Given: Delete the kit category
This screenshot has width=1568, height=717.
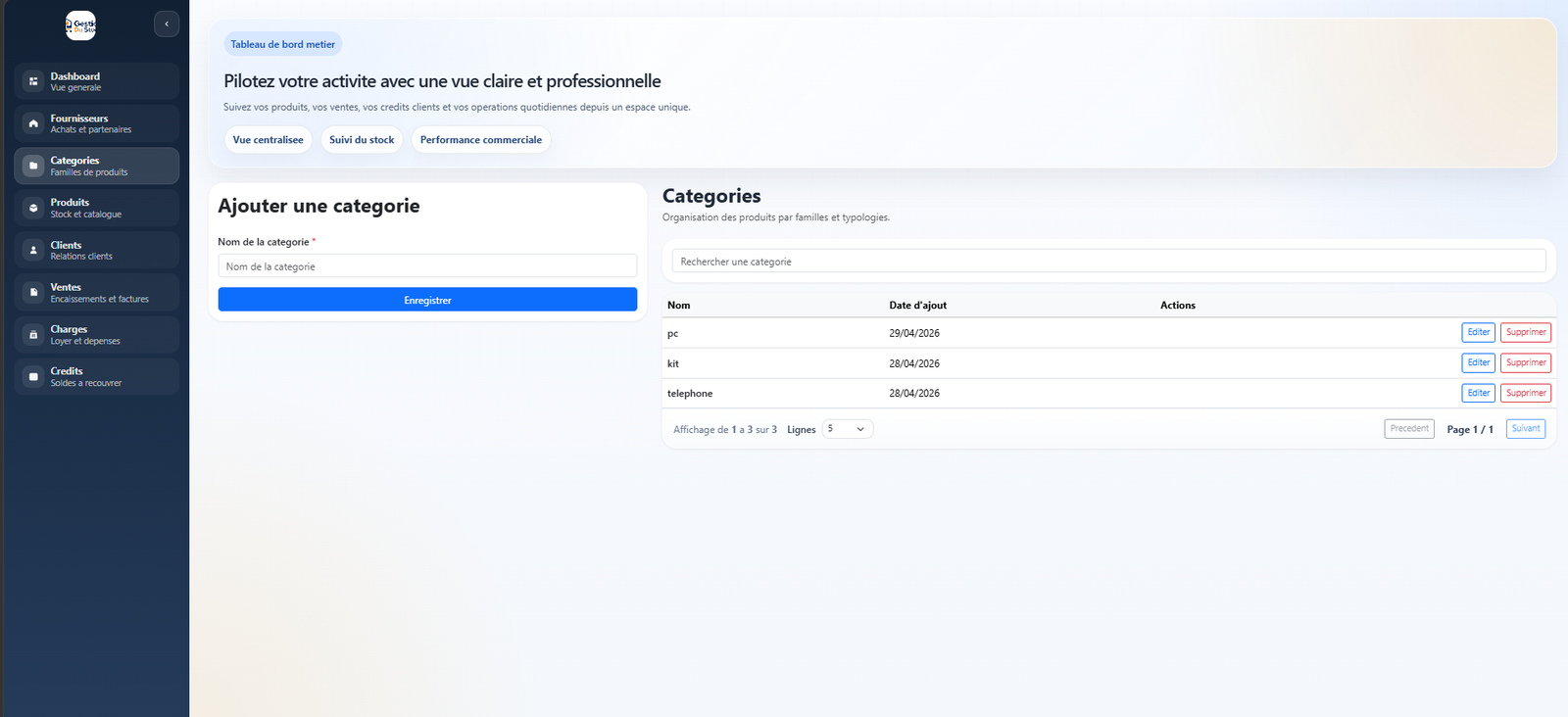Looking at the screenshot, I should coord(1526,363).
